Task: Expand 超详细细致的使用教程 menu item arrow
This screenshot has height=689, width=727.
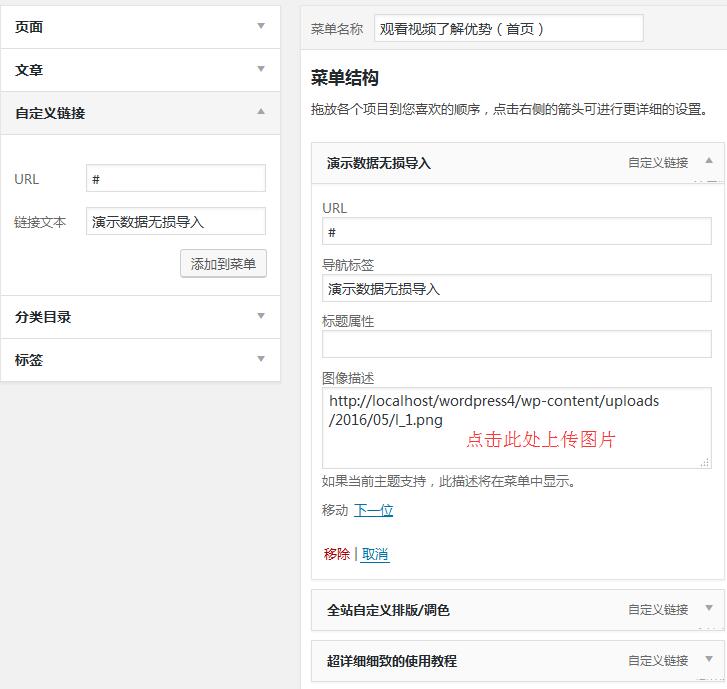Action: (x=709, y=659)
